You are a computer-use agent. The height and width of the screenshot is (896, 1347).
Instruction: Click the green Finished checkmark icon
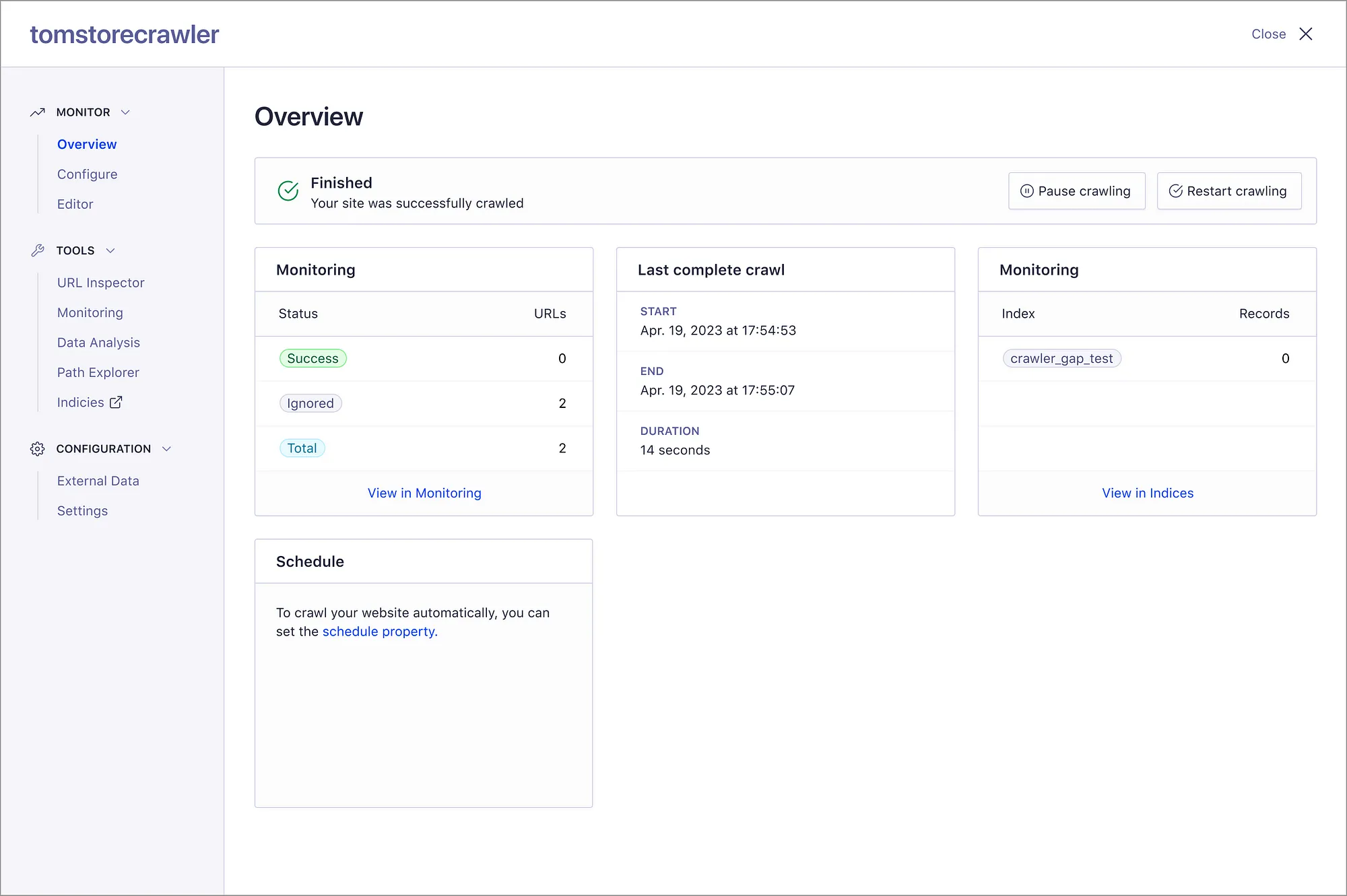pos(288,191)
